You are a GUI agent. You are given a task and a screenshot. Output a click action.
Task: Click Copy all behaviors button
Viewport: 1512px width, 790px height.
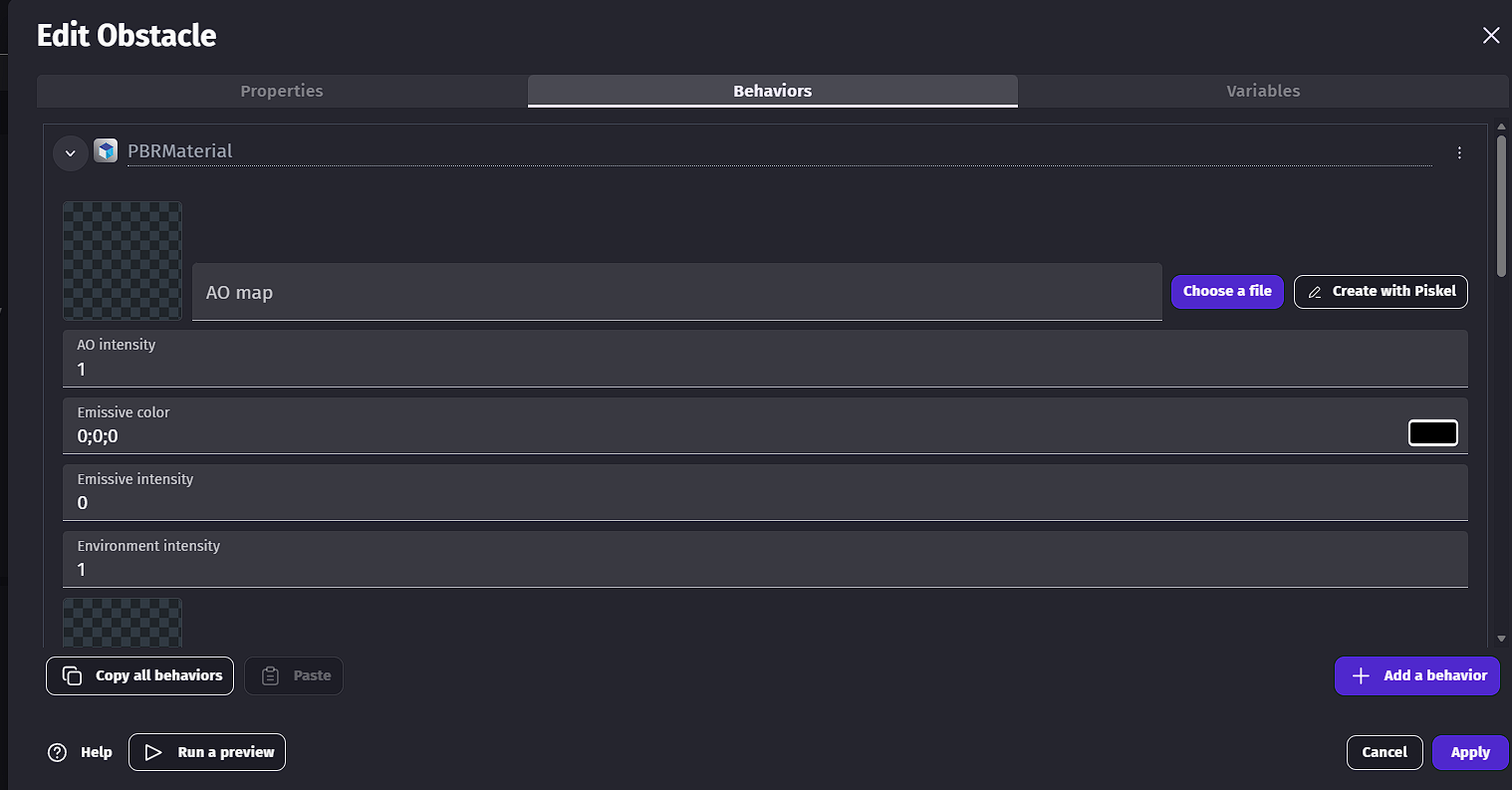[x=140, y=675]
